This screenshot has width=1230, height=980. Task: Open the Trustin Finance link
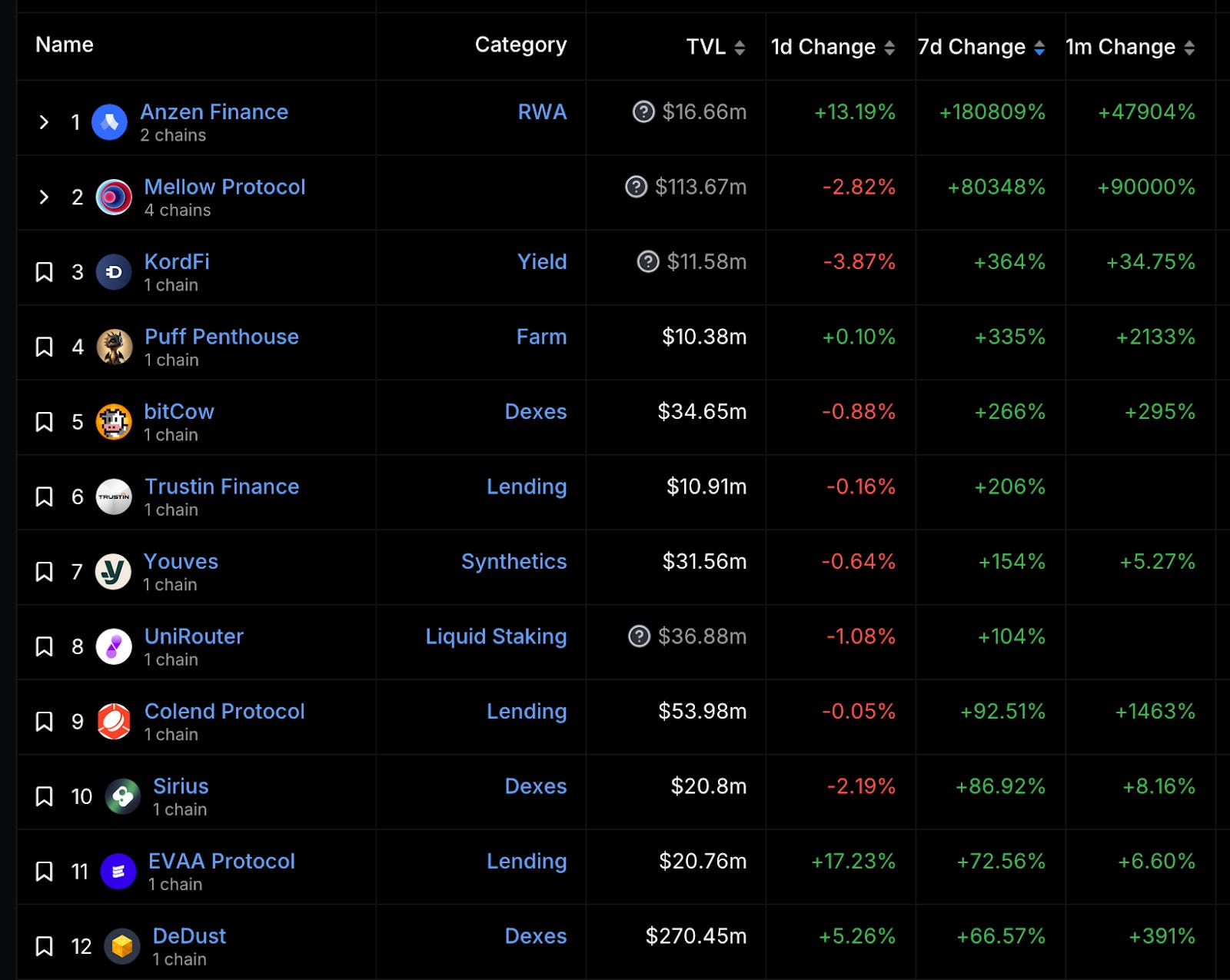pos(221,487)
